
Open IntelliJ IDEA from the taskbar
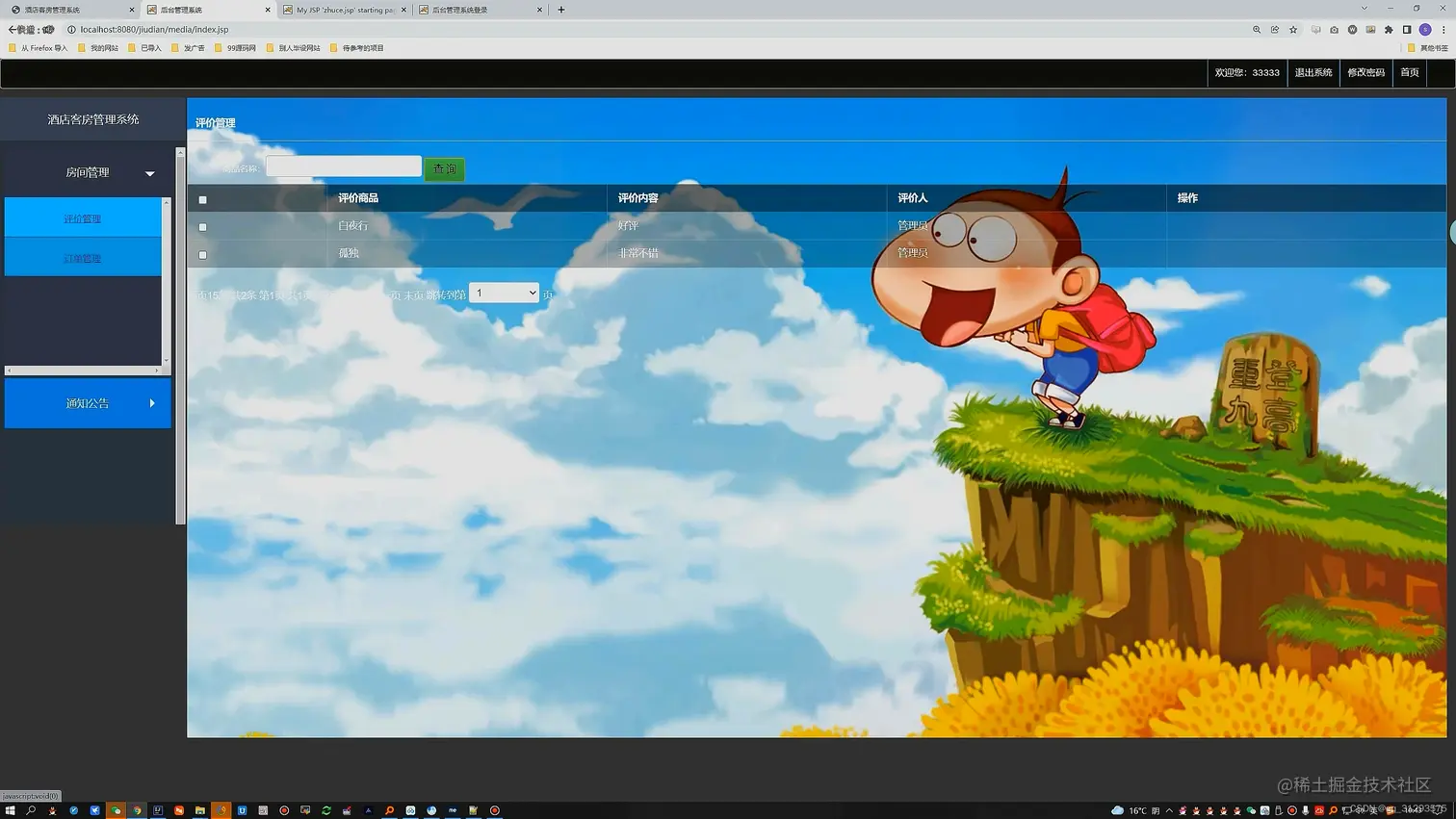[x=158, y=810]
